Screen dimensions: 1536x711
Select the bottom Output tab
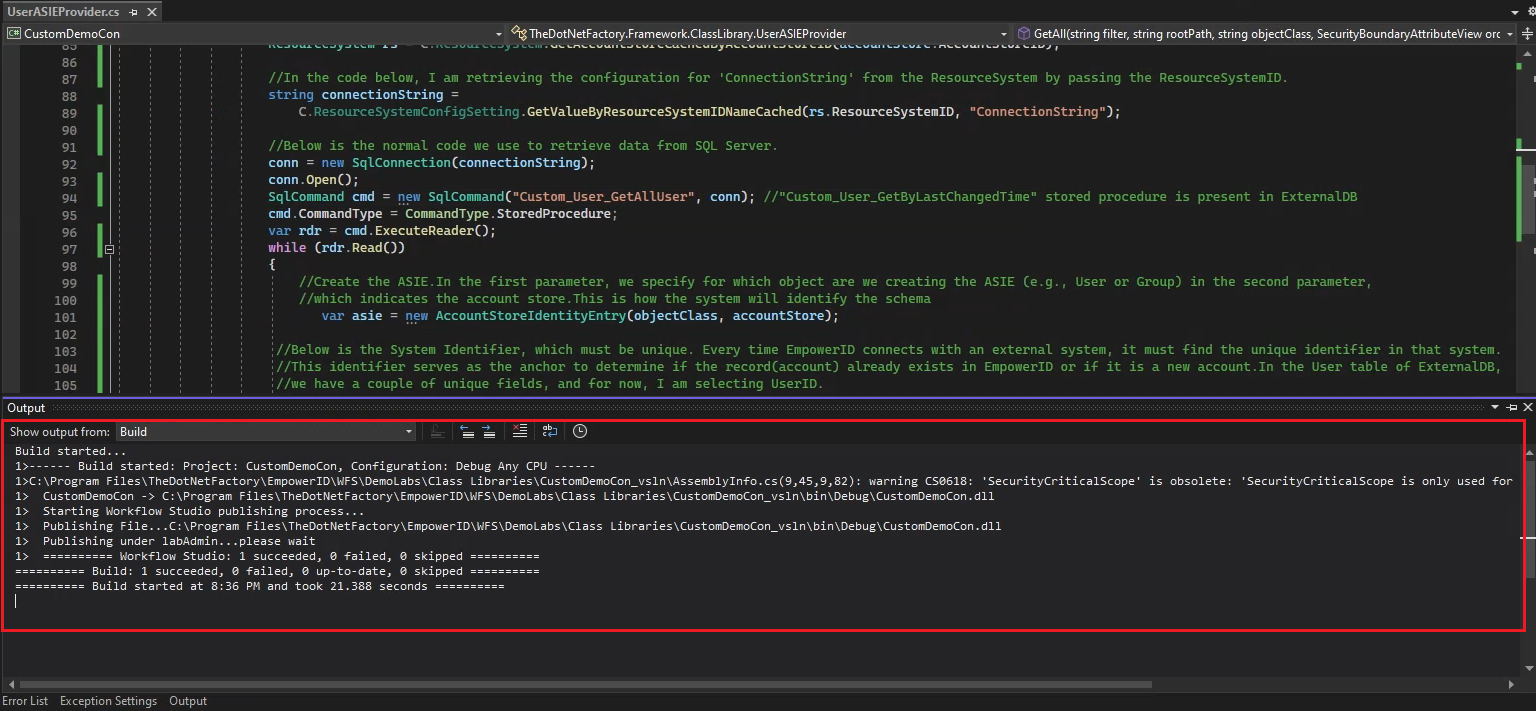(x=188, y=701)
